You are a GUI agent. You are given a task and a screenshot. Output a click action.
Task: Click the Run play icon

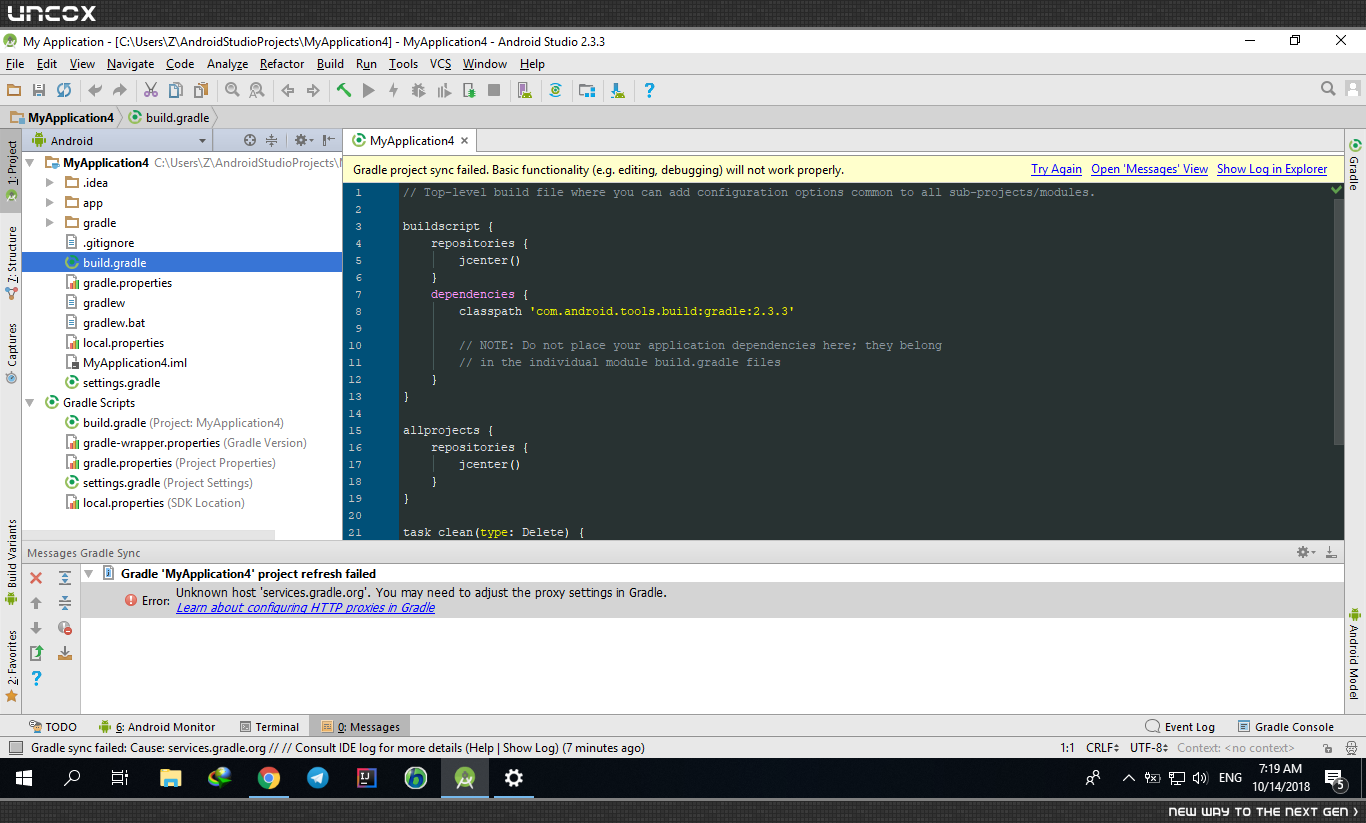pyautogui.click(x=369, y=90)
